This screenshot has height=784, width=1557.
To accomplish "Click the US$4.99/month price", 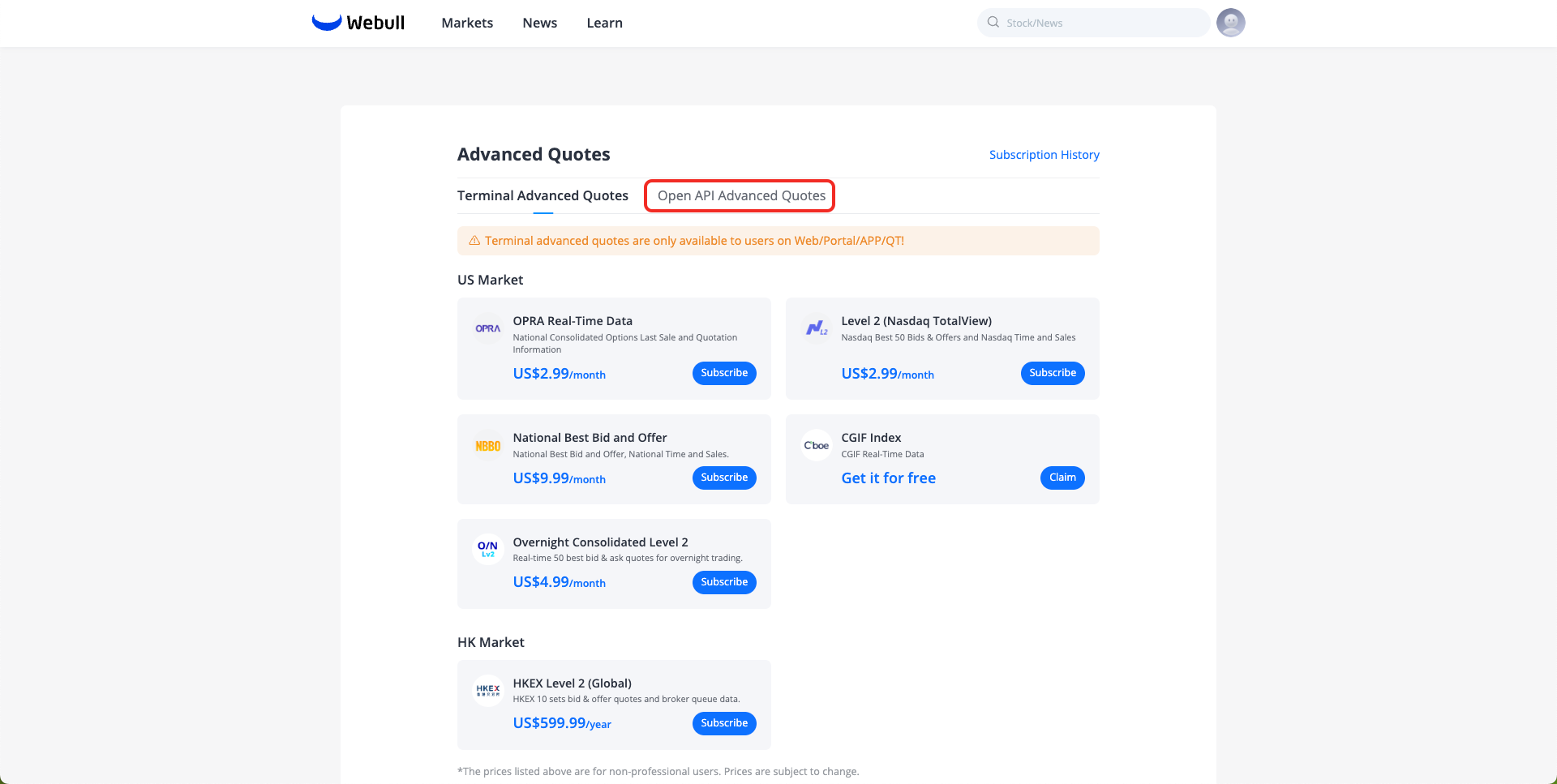I will pyautogui.click(x=559, y=582).
